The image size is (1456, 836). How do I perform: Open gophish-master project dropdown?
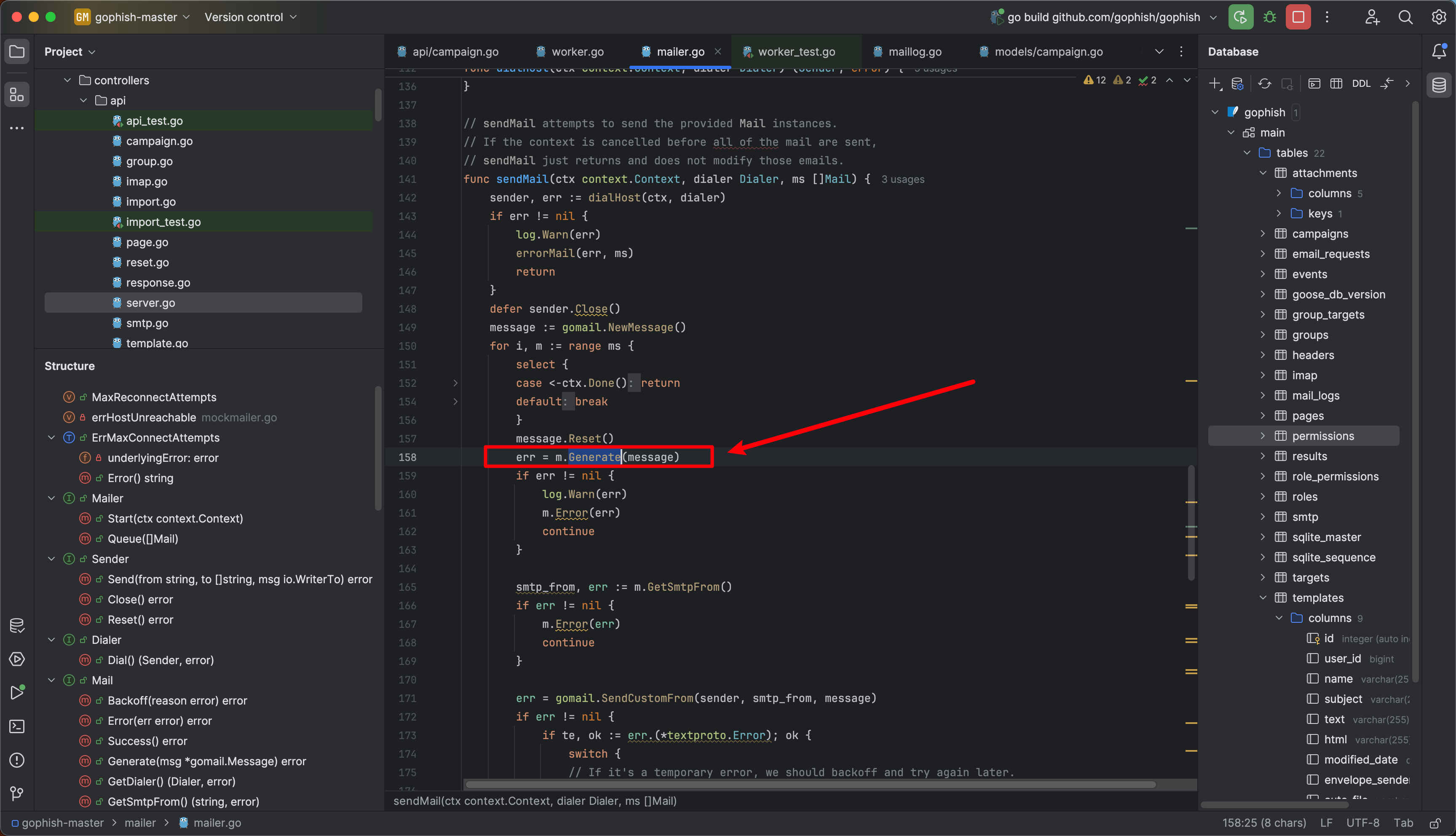[x=132, y=17]
